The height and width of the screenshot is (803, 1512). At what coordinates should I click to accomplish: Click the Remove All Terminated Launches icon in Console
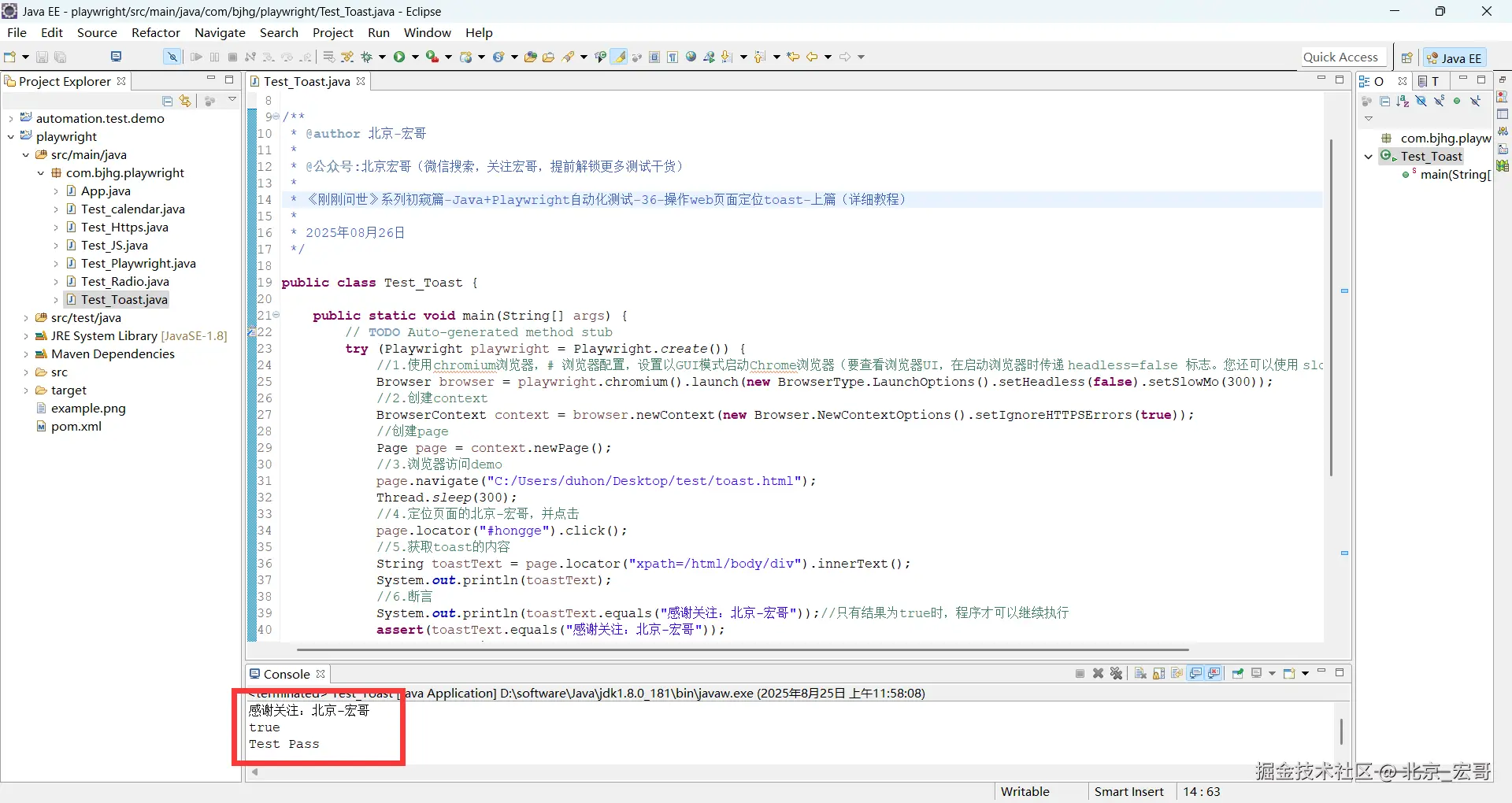coord(1116,674)
